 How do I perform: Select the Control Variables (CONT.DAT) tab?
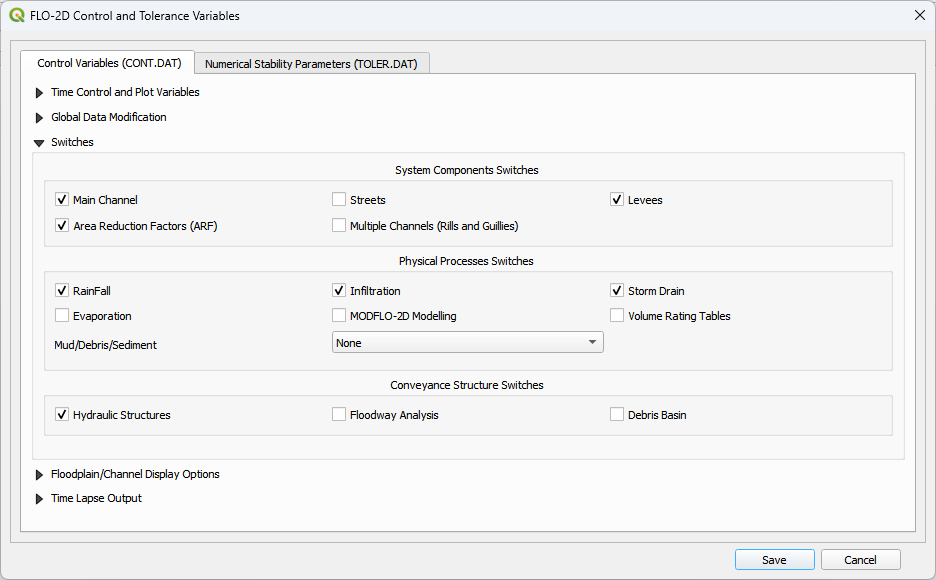(109, 62)
